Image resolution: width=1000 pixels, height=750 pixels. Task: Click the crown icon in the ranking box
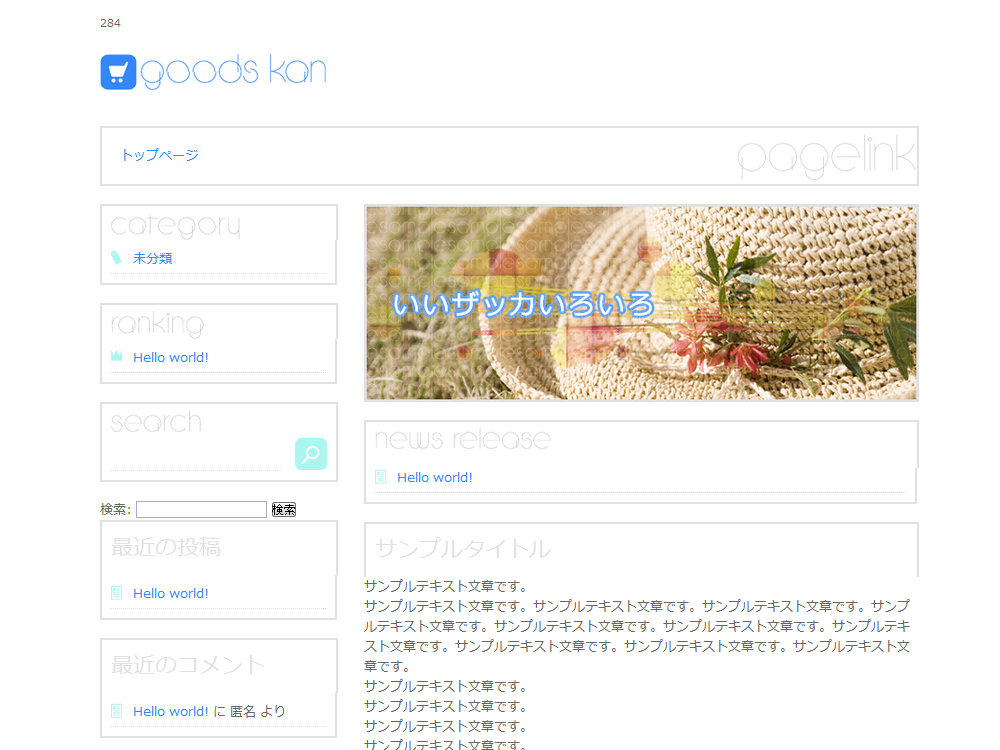click(x=117, y=356)
